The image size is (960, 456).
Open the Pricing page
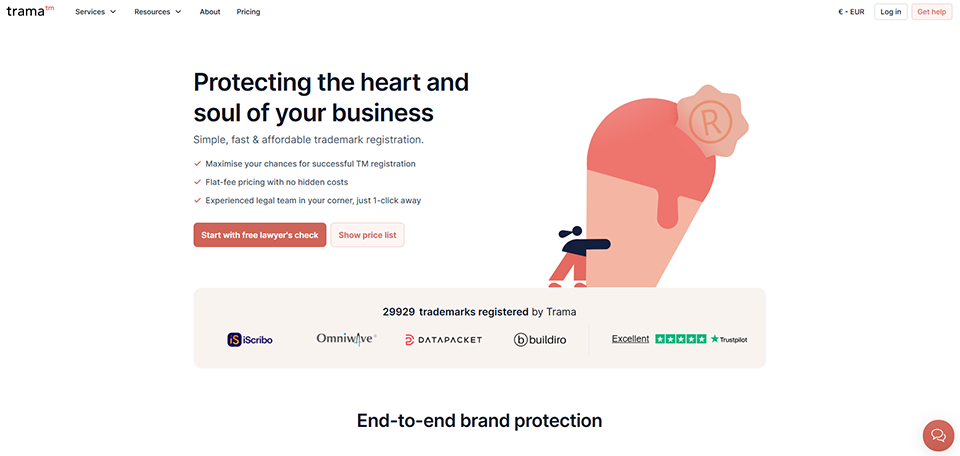[248, 12]
